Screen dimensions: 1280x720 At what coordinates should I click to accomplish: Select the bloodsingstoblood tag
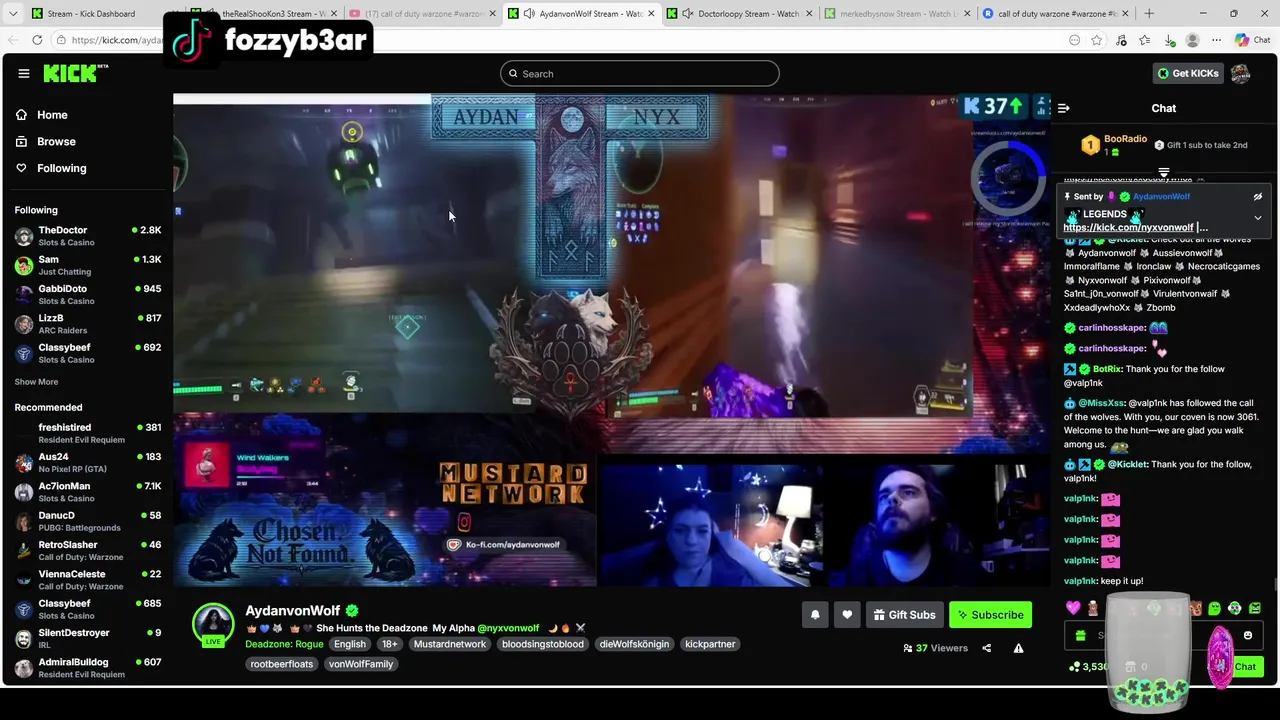pos(543,644)
